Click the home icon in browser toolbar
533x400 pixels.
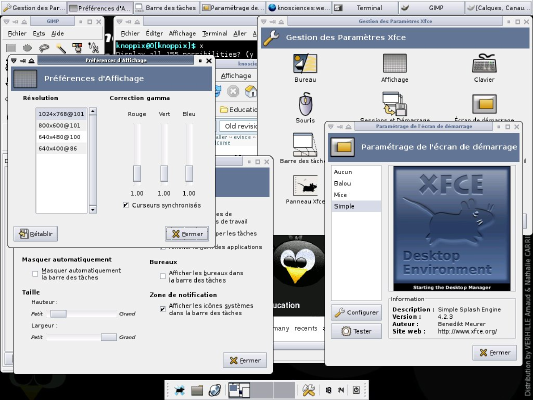point(251,91)
